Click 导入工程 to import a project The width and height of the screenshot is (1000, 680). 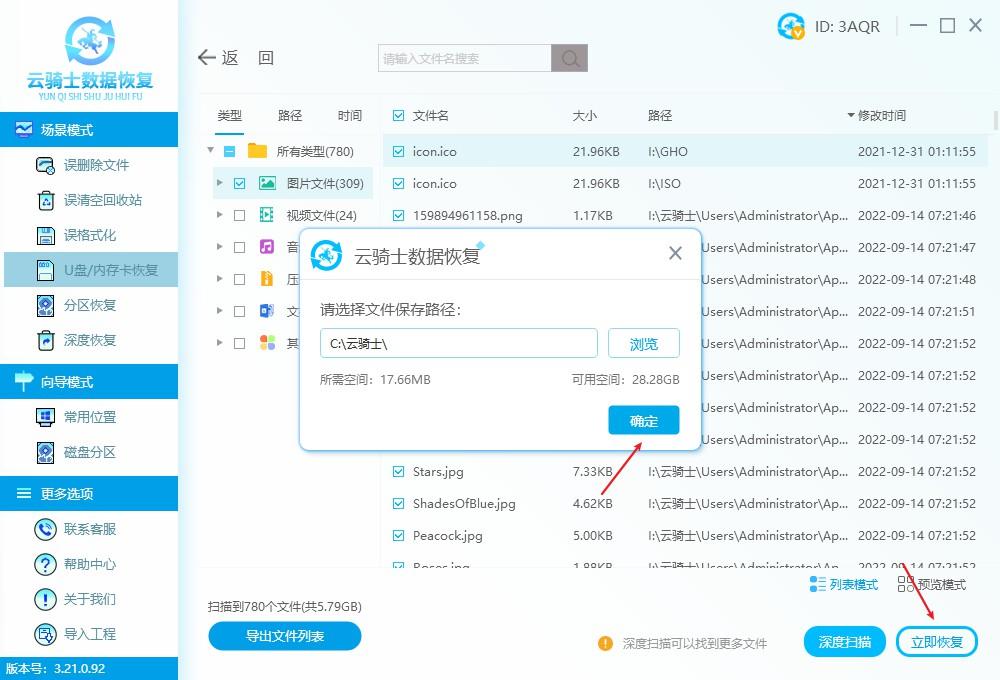coord(89,634)
